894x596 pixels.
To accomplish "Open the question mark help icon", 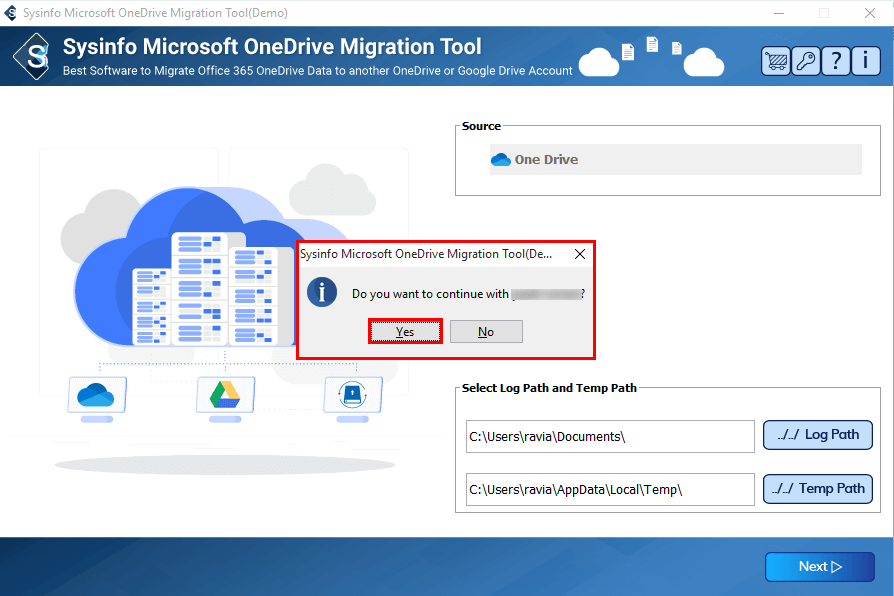I will [x=836, y=61].
